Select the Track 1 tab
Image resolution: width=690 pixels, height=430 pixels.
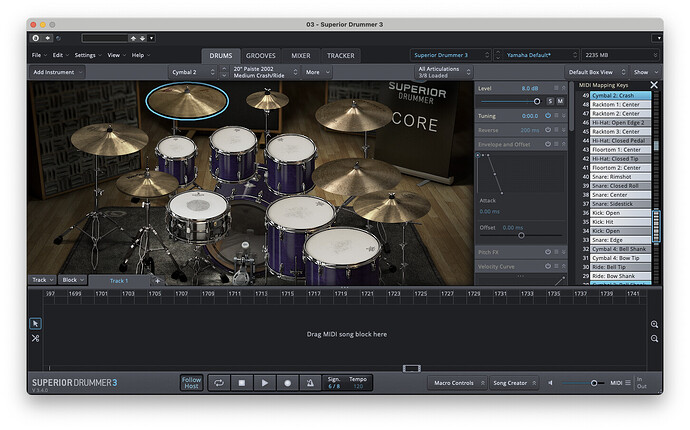(x=119, y=281)
